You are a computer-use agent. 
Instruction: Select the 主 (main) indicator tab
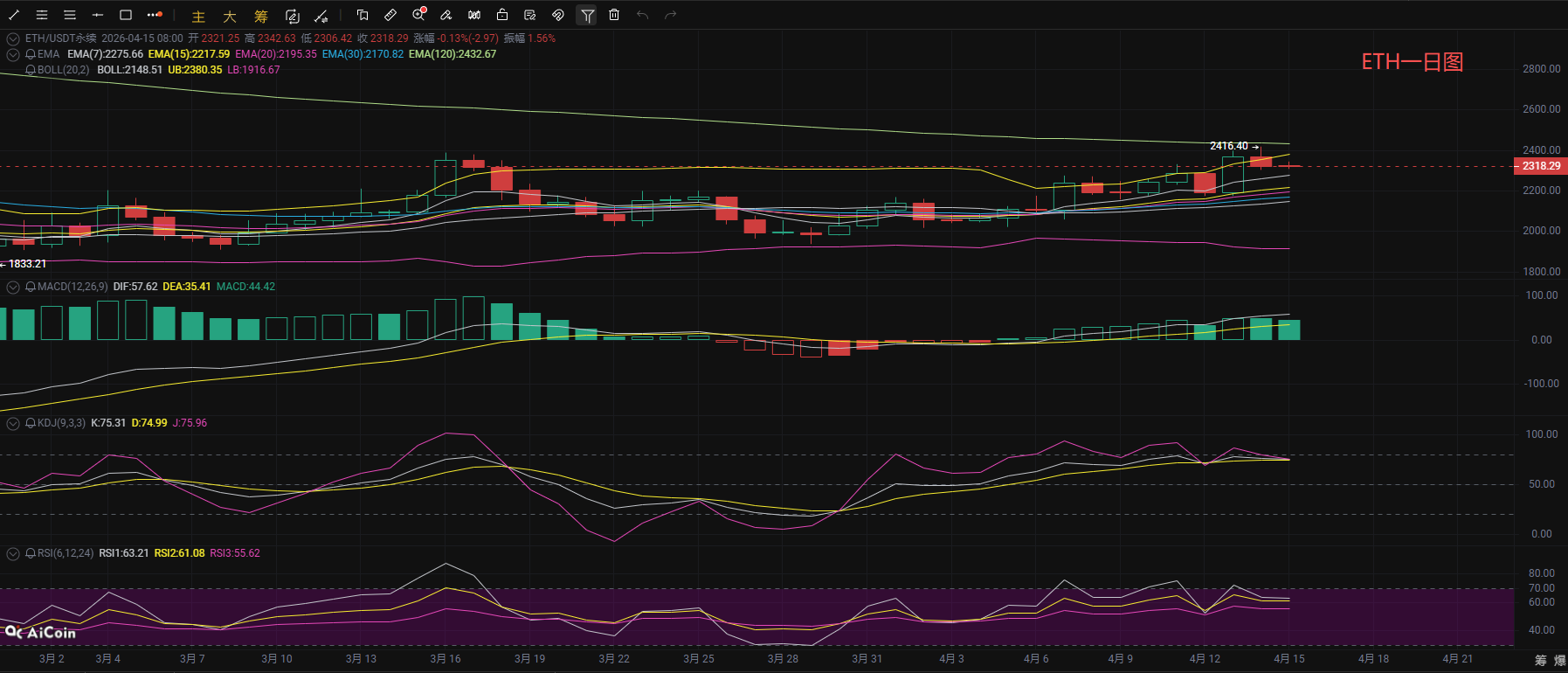click(198, 16)
